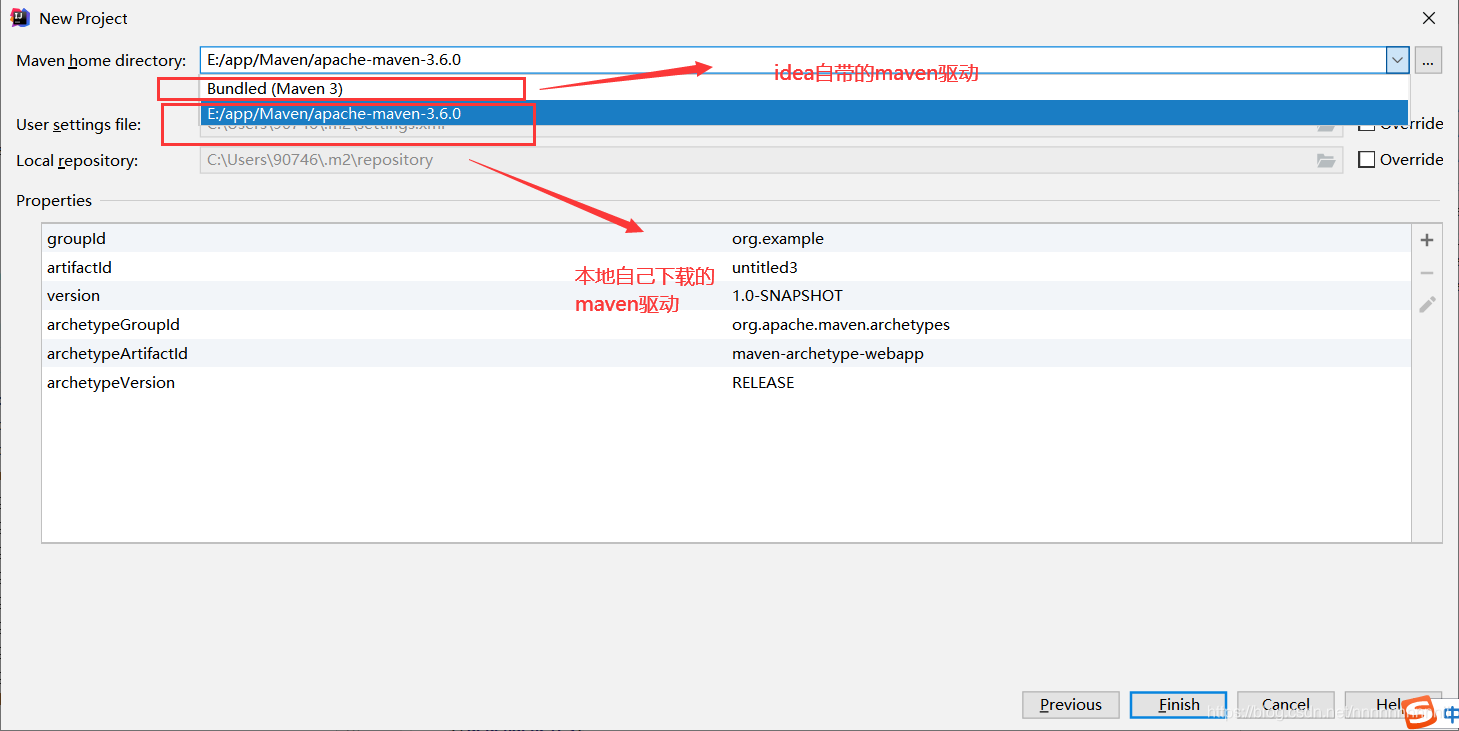Open the Maven home browse '...' button
The width and height of the screenshot is (1459, 731).
pos(1428,60)
